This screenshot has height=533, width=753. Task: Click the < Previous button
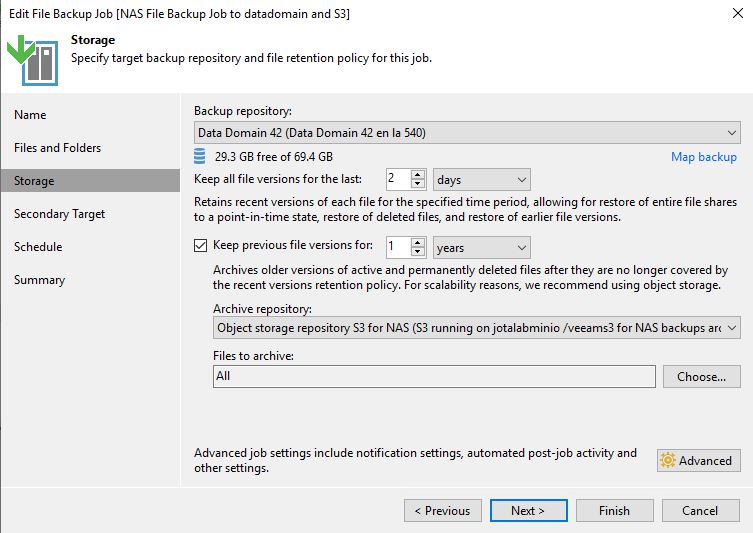point(442,510)
